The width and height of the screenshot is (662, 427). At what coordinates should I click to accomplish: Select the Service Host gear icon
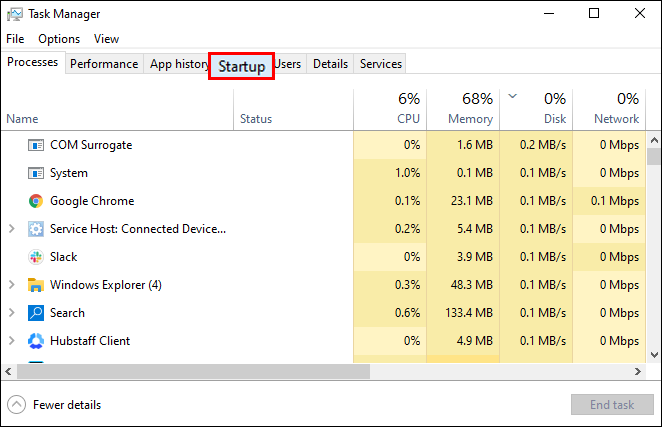pyautogui.click(x=36, y=229)
